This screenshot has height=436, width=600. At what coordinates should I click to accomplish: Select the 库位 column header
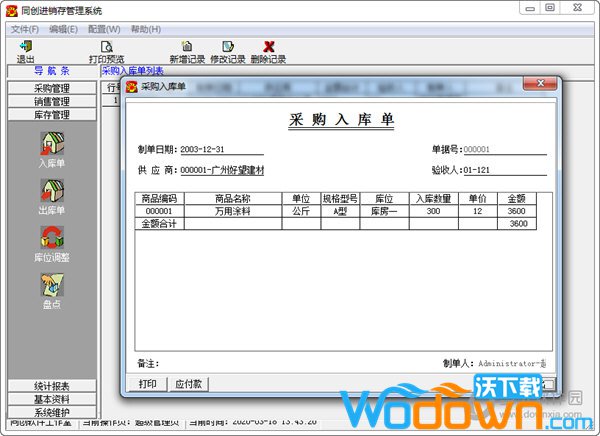click(x=384, y=198)
